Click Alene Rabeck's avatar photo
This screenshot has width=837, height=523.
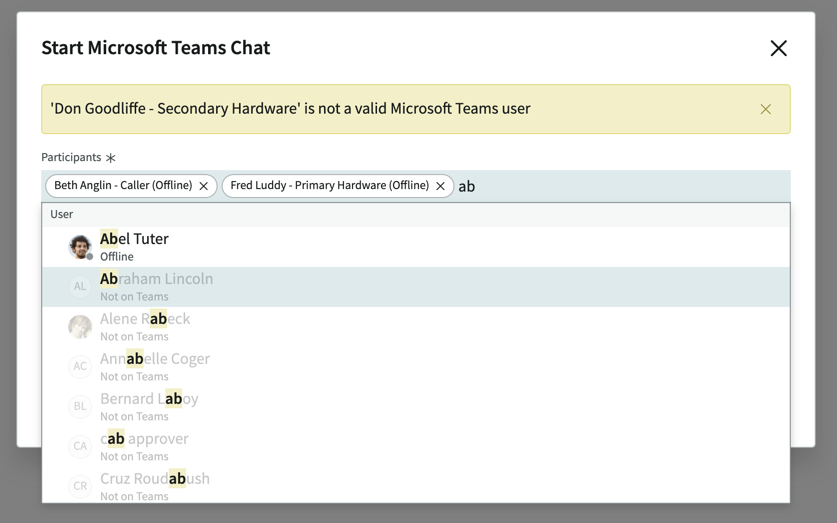pos(80,327)
